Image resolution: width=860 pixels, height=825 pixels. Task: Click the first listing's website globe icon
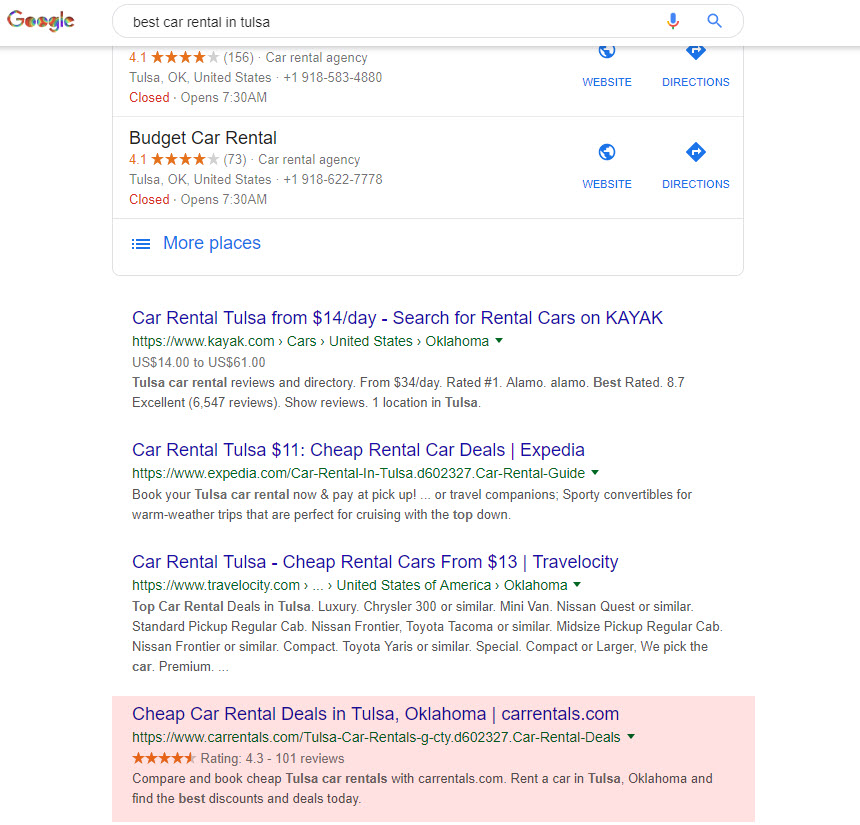[607, 51]
